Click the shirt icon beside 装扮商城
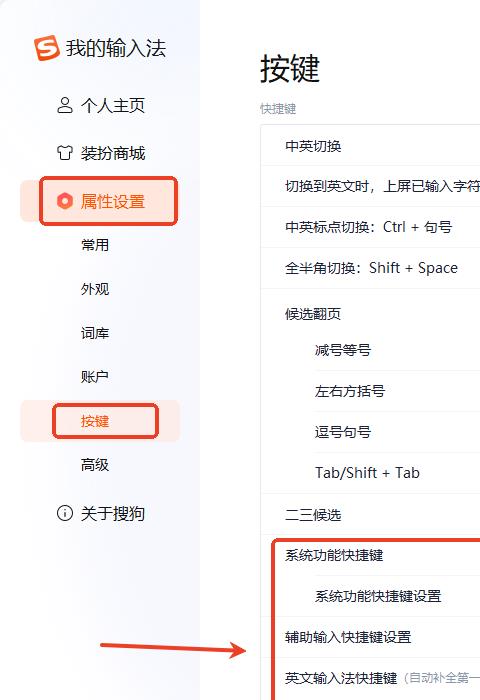The height and width of the screenshot is (700, 480). 65,153
